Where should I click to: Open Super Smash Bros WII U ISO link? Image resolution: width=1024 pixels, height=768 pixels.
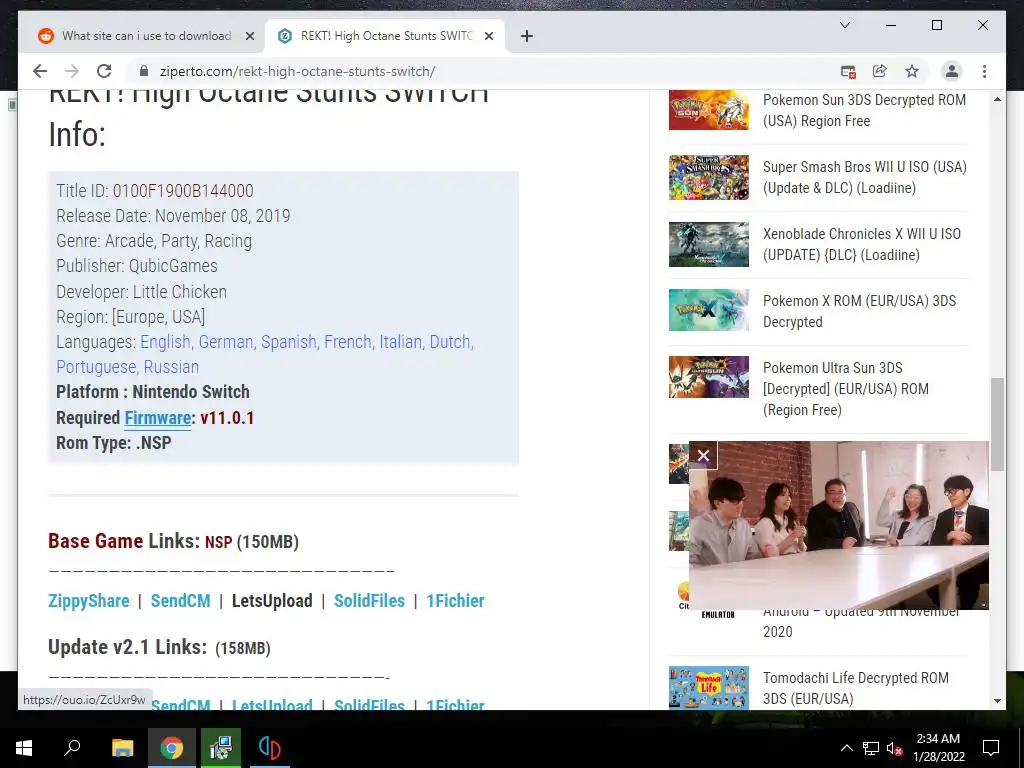point(865,178)
